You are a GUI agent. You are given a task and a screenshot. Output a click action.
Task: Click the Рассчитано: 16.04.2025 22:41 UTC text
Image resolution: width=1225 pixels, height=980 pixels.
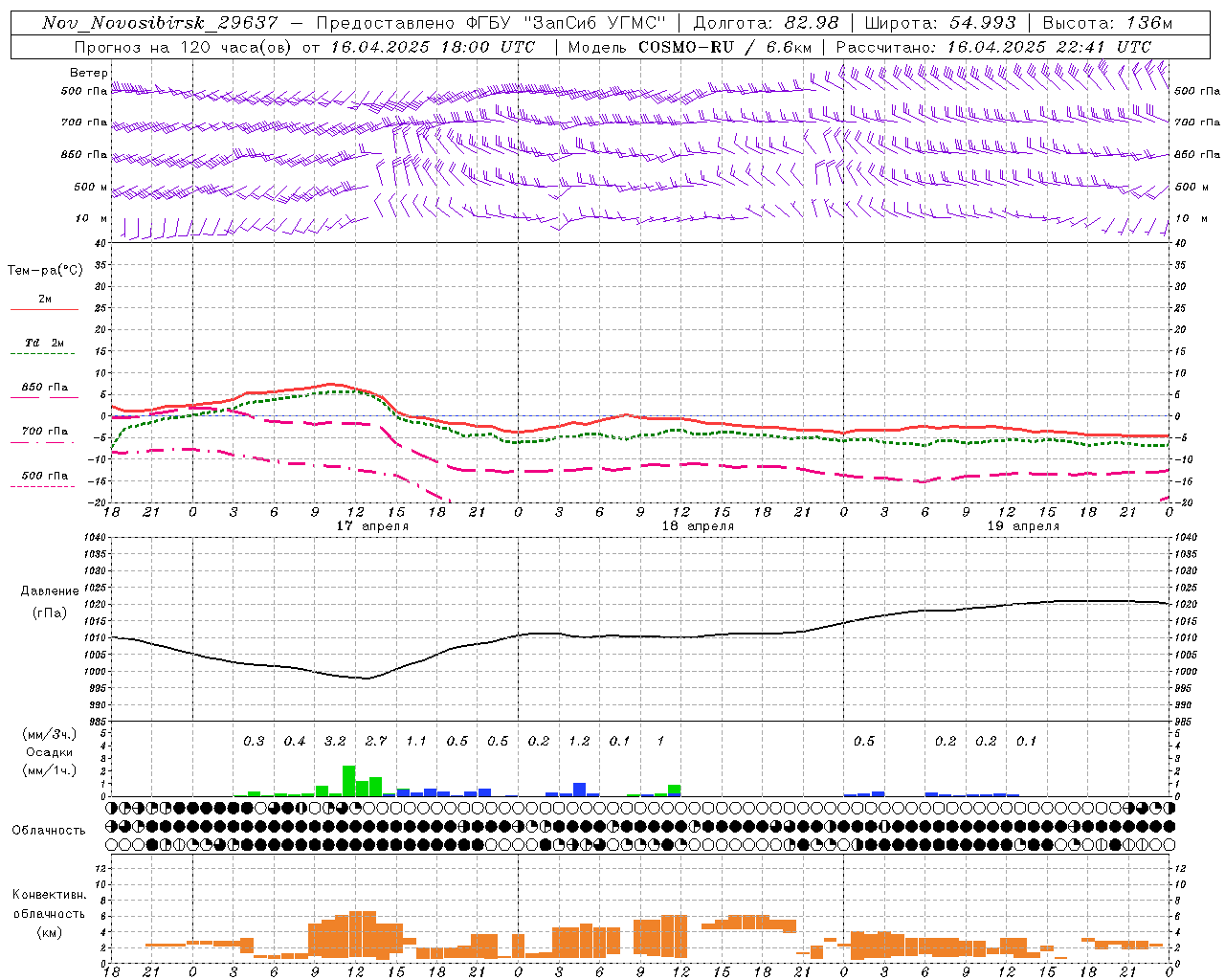(x=993, y=46)
